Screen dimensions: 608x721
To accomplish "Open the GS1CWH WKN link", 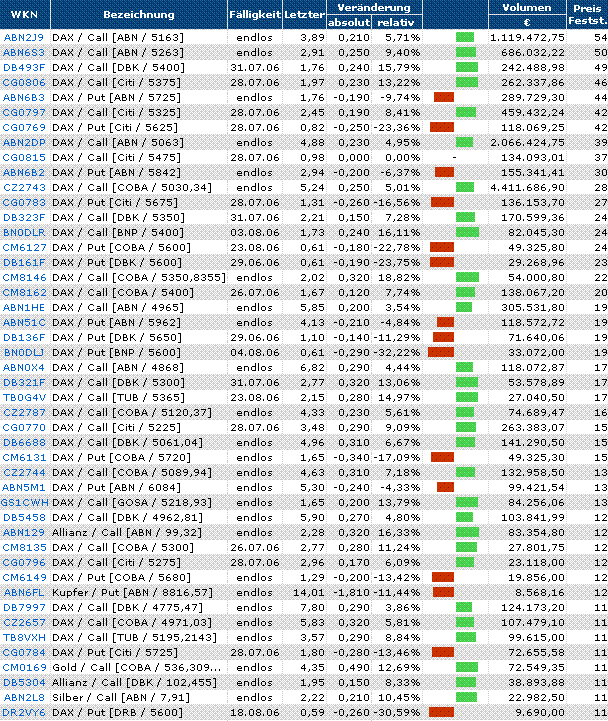I will pos(24,503).
